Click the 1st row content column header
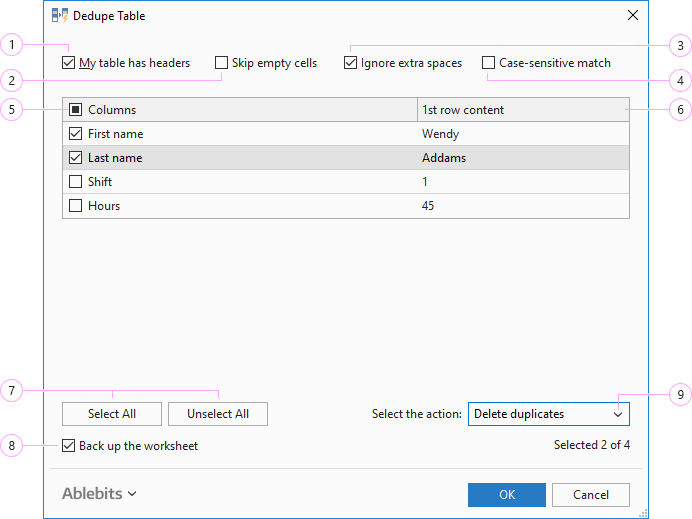 click(523, 109)
